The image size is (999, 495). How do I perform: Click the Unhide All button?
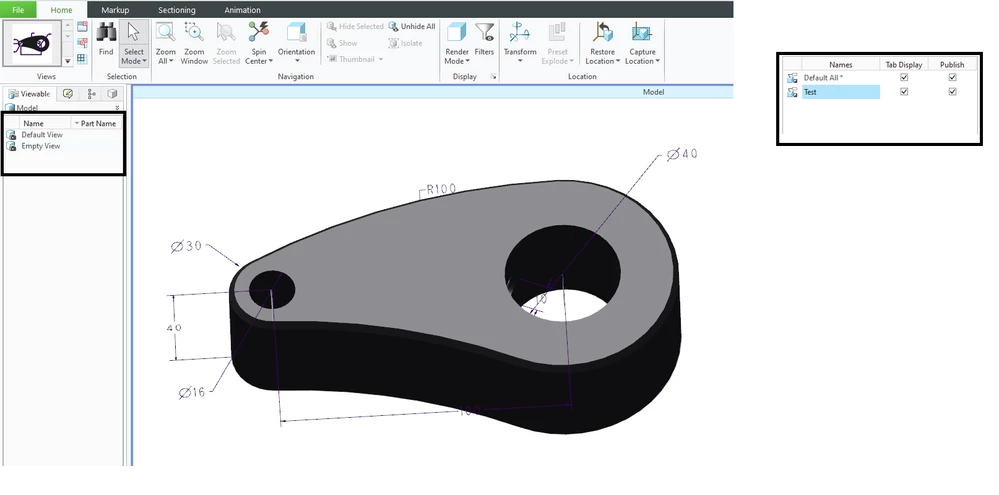tap(412, 26)
